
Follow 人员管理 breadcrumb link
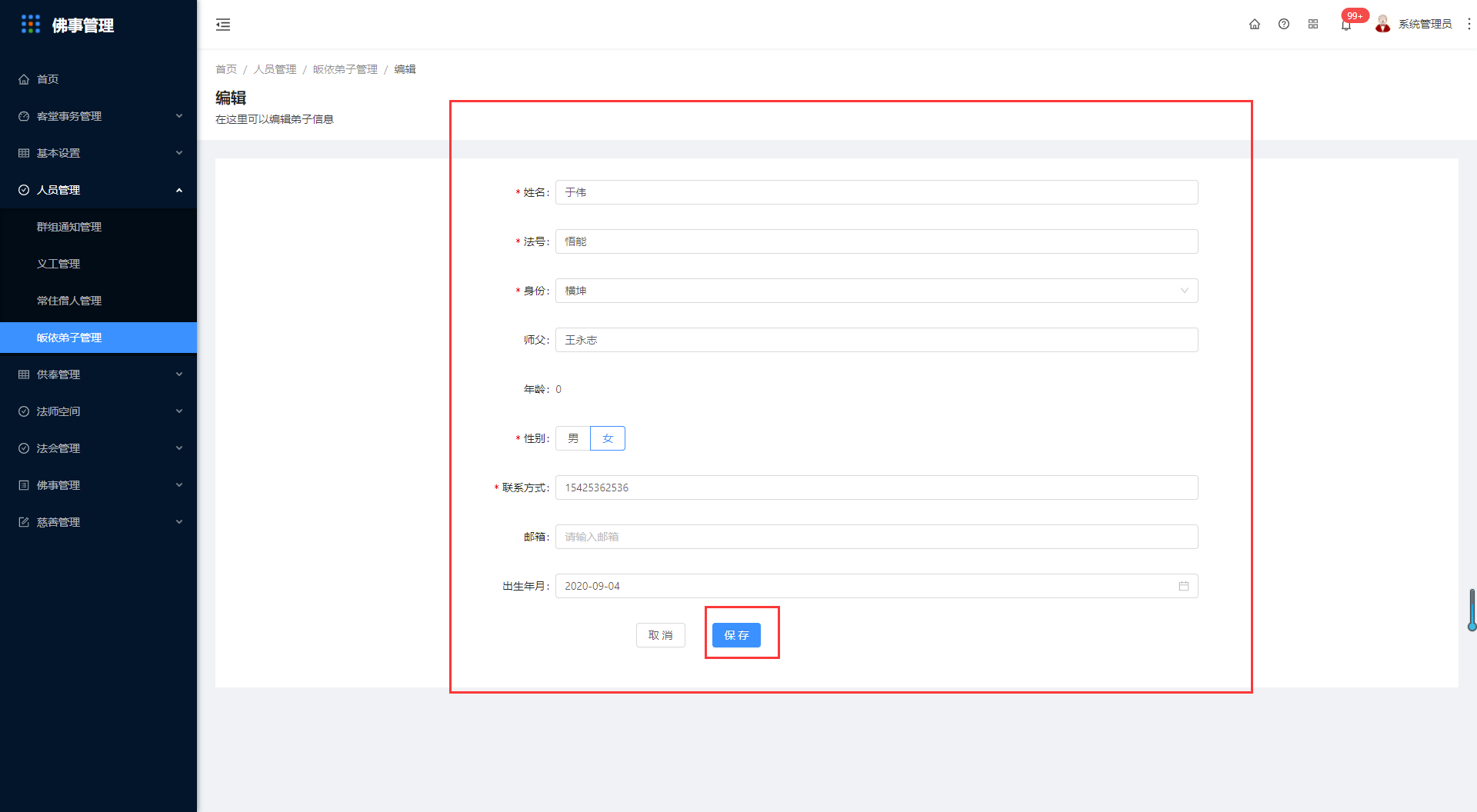(275, 69)
